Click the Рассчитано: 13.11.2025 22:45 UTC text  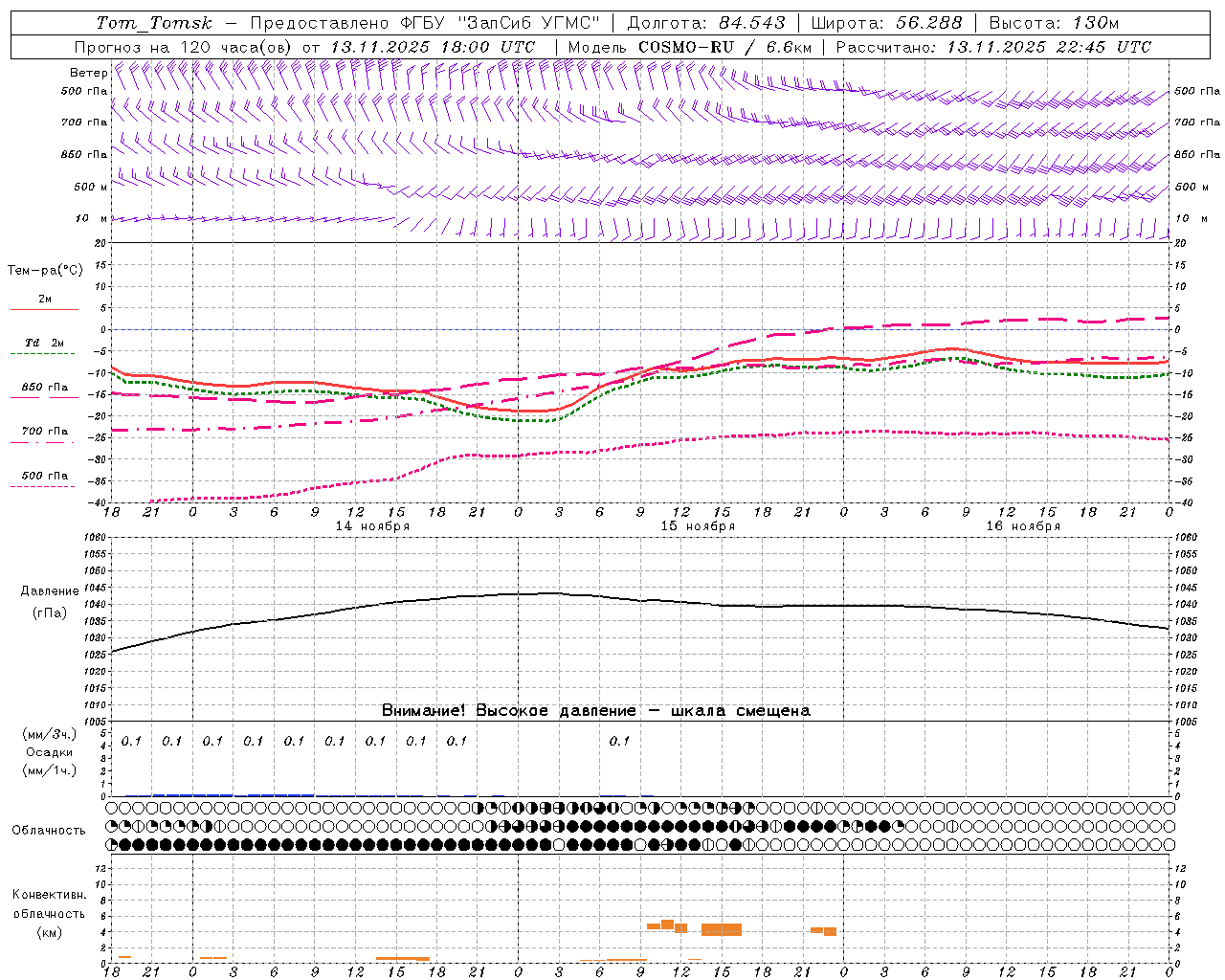pyautogui.click(x=993, y=47)
